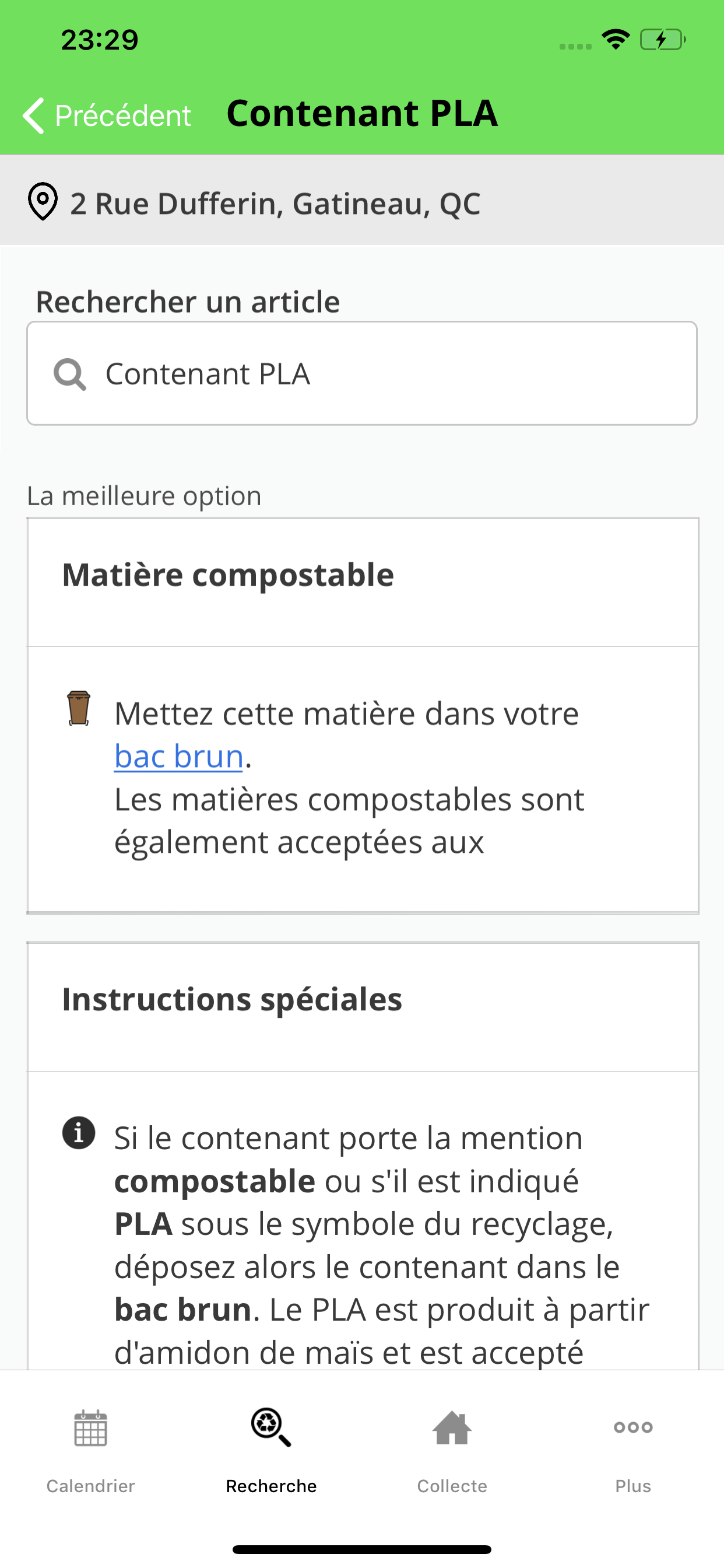Tap the Contenant PLA page title

click(362, 113)
